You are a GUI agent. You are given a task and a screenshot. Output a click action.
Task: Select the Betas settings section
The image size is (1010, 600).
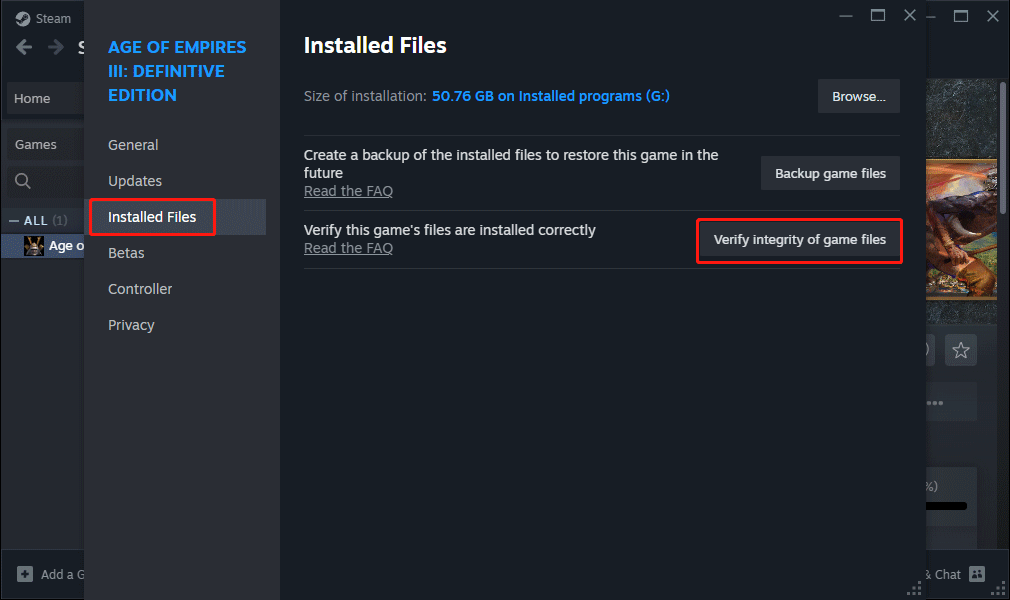(126, 252)
